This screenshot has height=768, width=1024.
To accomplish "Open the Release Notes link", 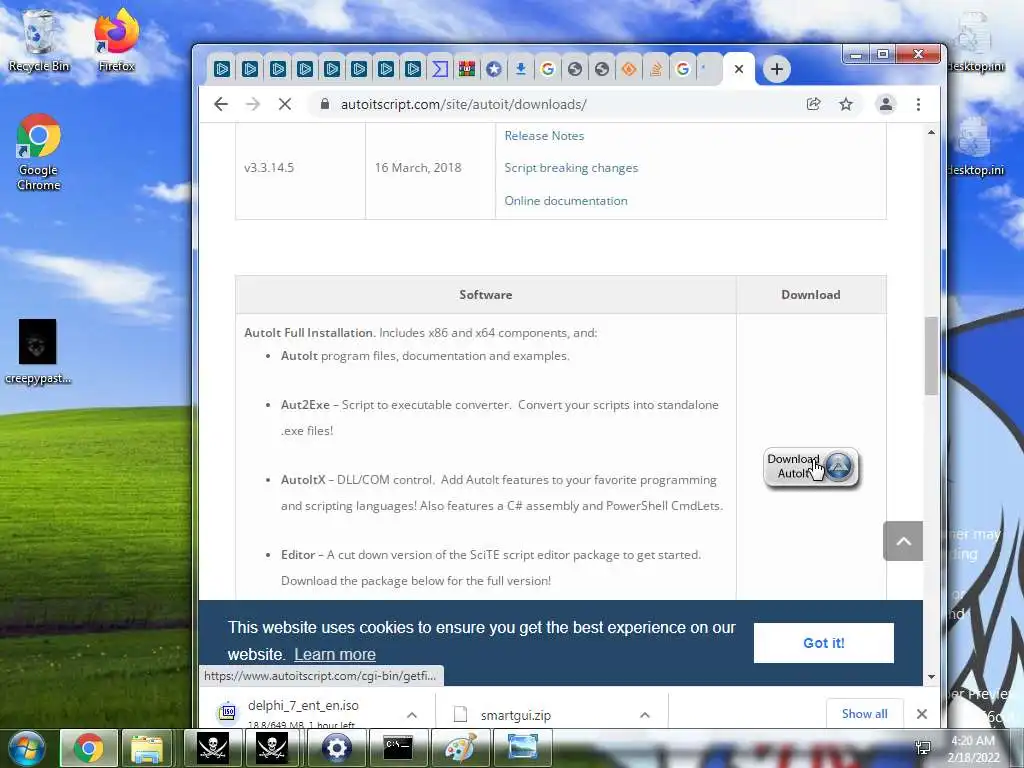I will tap(544, 136).
